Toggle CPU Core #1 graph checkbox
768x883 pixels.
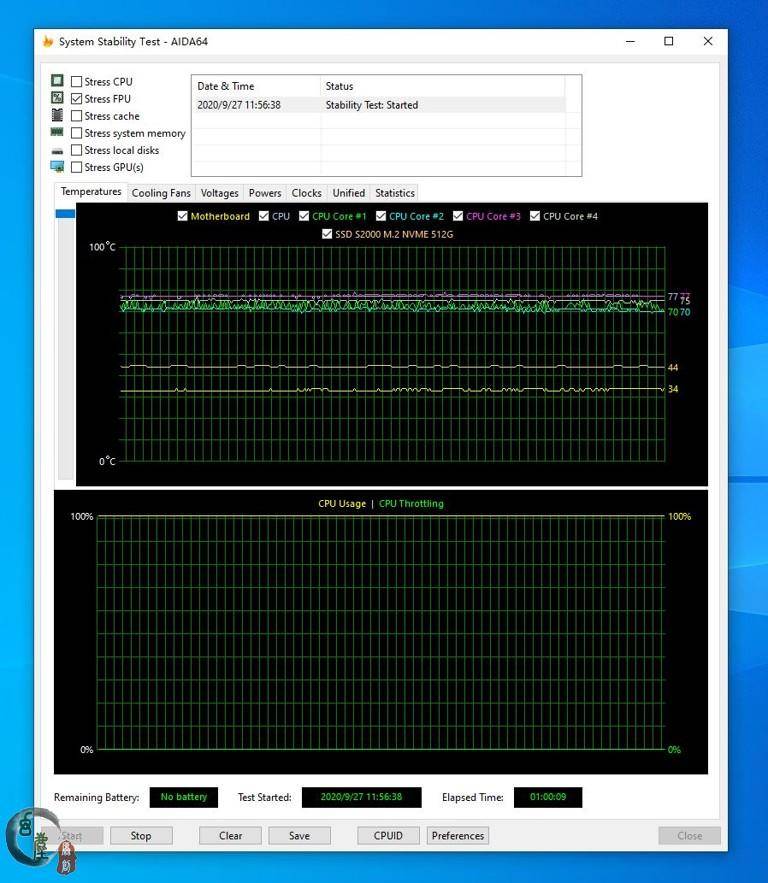[x=304, y=216]
